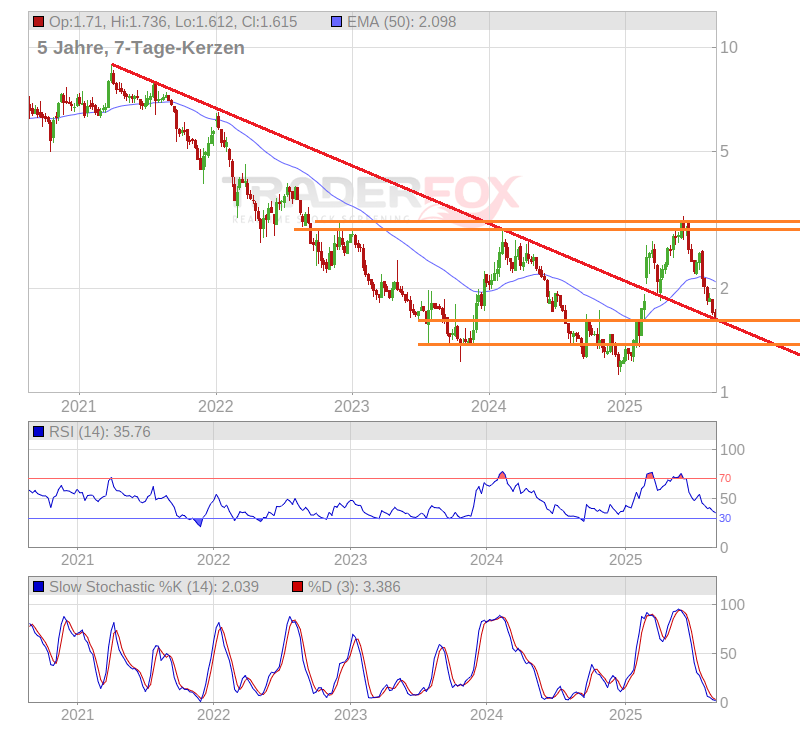800x730 pixels.
Task: Click the dark red candlestick legend swatch
Action: (39, 21)
